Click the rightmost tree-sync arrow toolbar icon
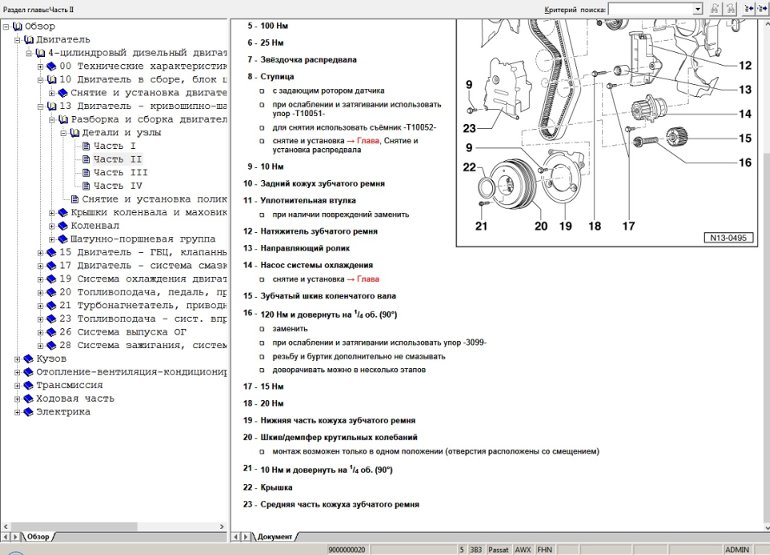The height and width of the screenshot is (555, 770). [x=764, y=9]
